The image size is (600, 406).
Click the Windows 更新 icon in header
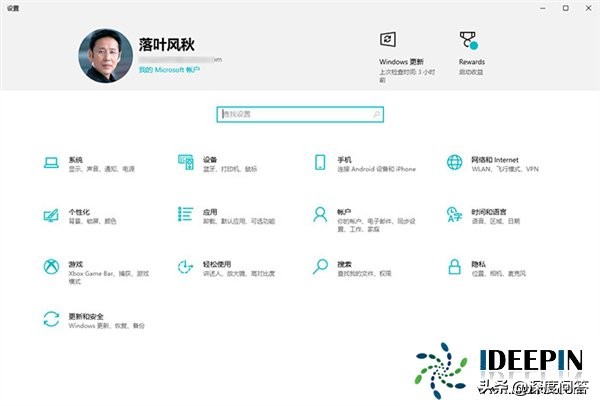(x=388, y=39)
